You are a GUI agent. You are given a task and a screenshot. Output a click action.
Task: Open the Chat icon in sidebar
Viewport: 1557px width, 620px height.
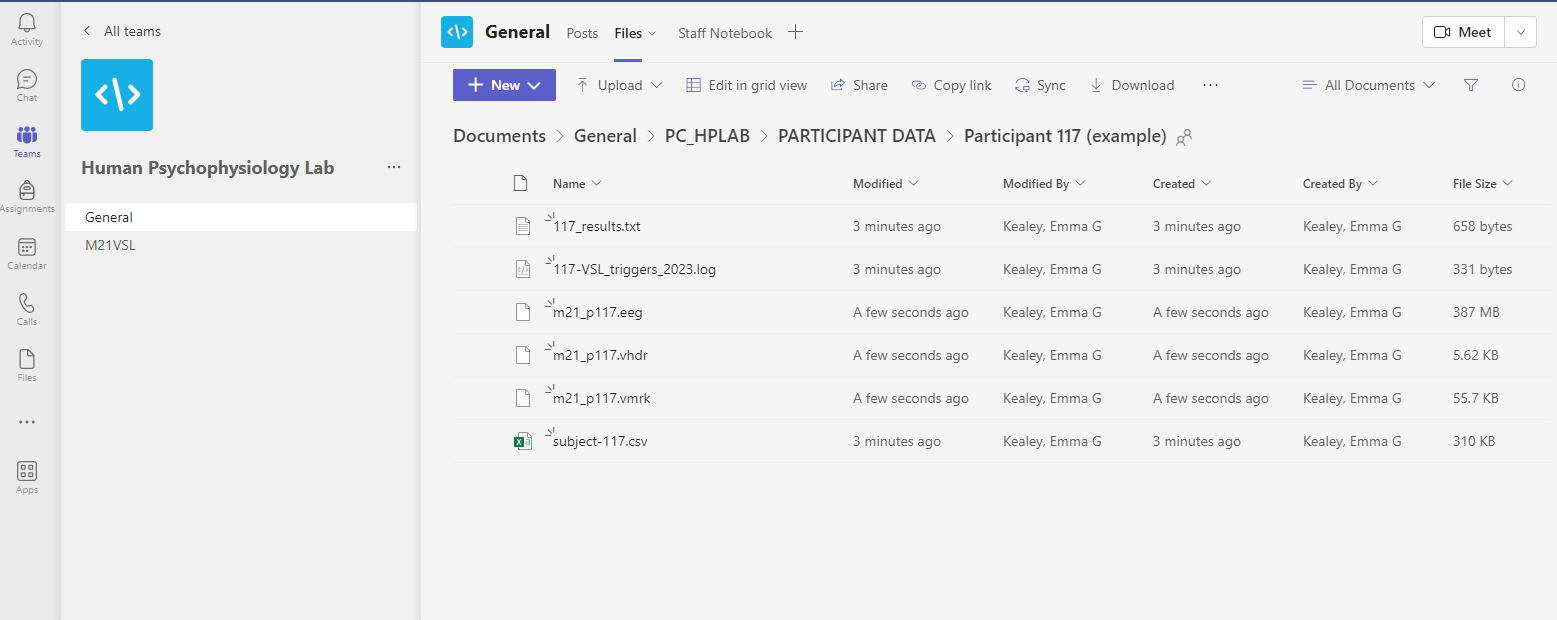[27, 79]
